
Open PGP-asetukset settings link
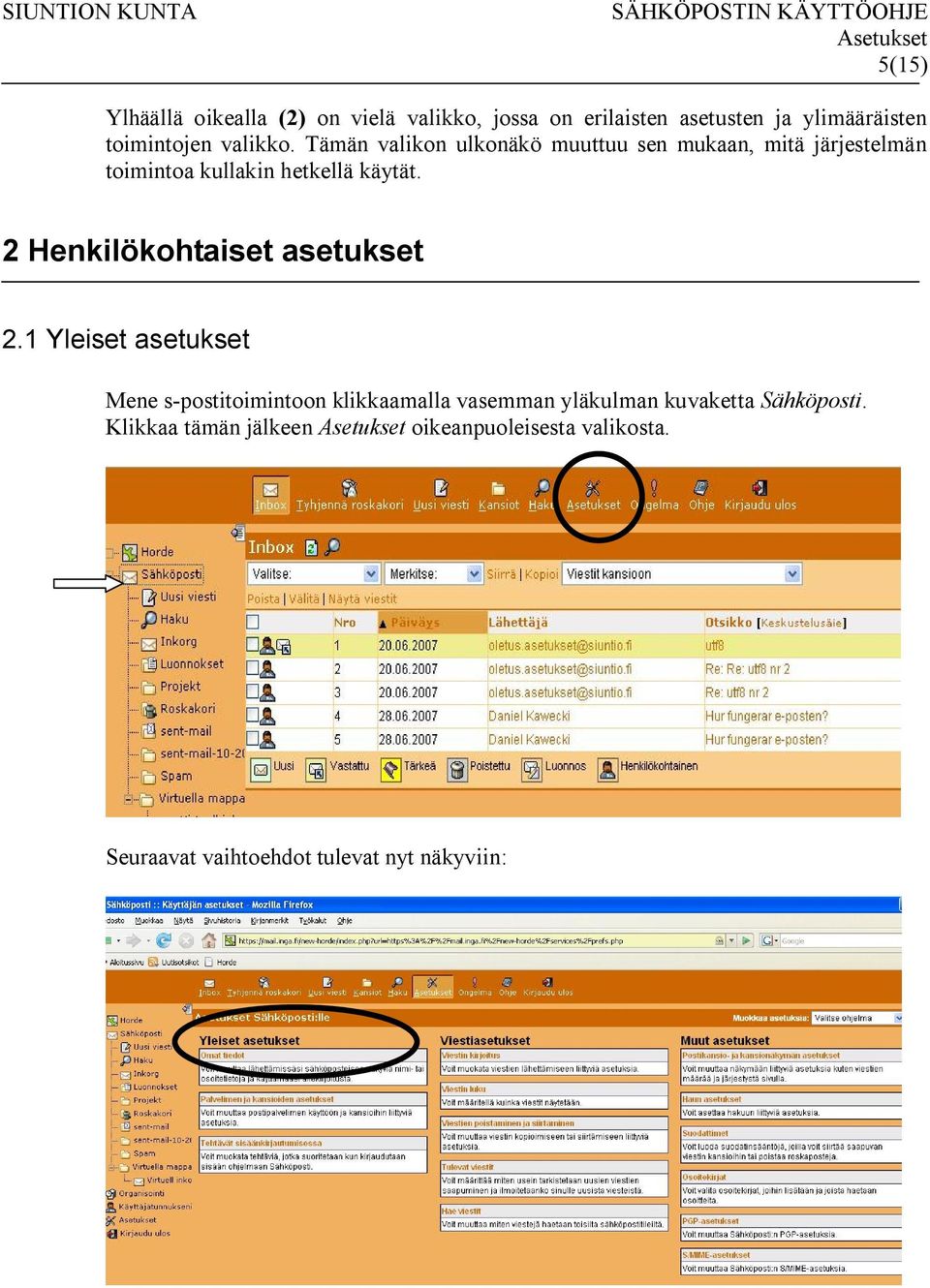point(710,1221)
